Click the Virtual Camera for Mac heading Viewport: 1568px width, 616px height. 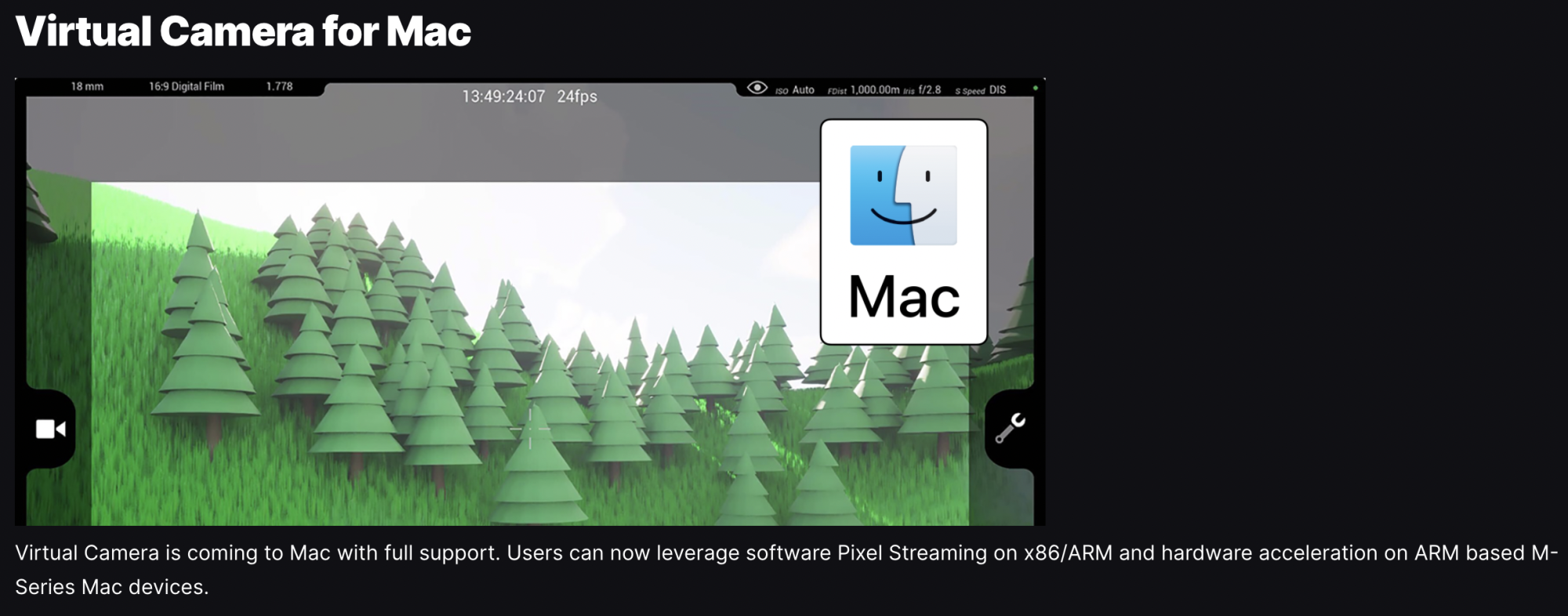(243, 31)
